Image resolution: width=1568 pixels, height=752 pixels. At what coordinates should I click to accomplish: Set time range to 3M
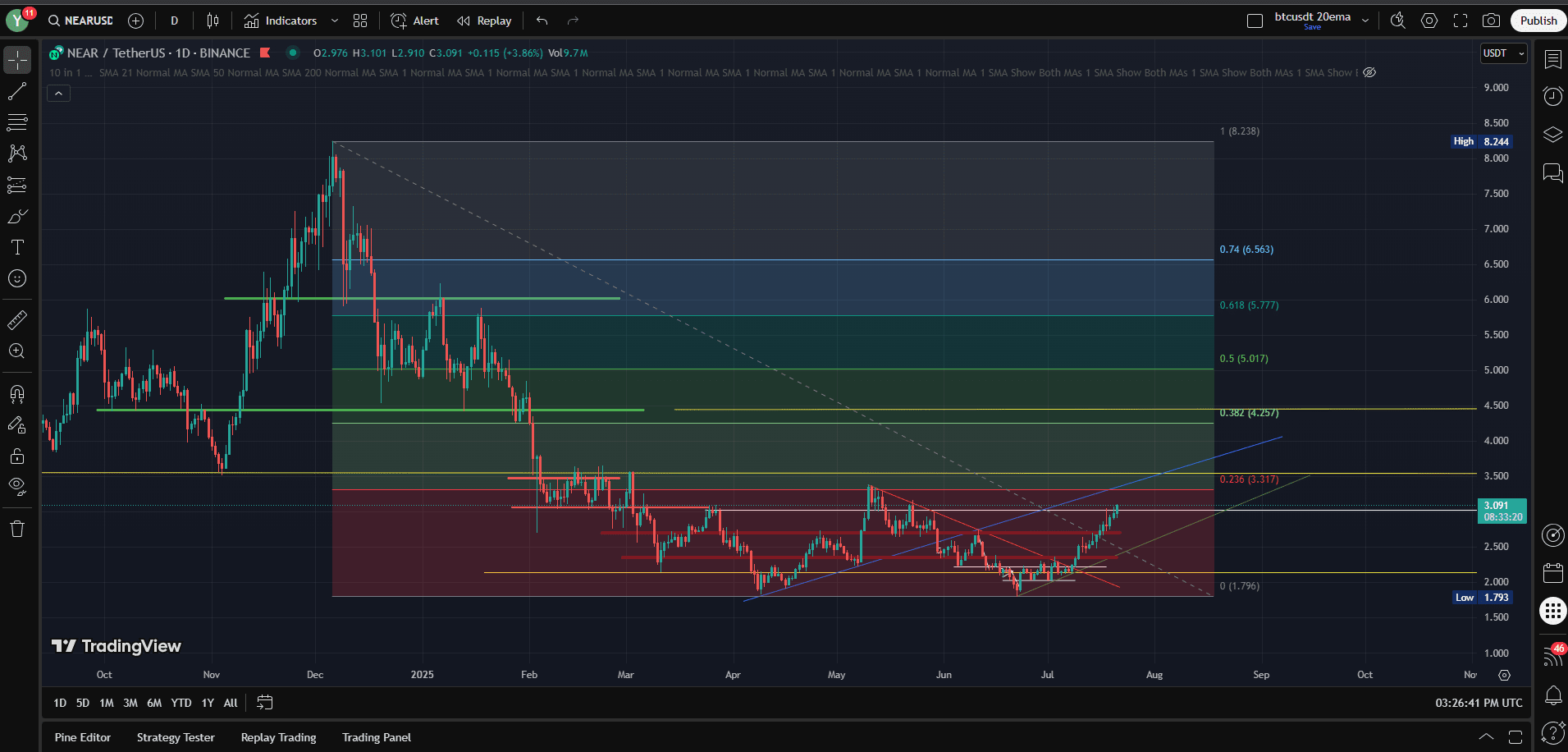click(x=130, y=703)
